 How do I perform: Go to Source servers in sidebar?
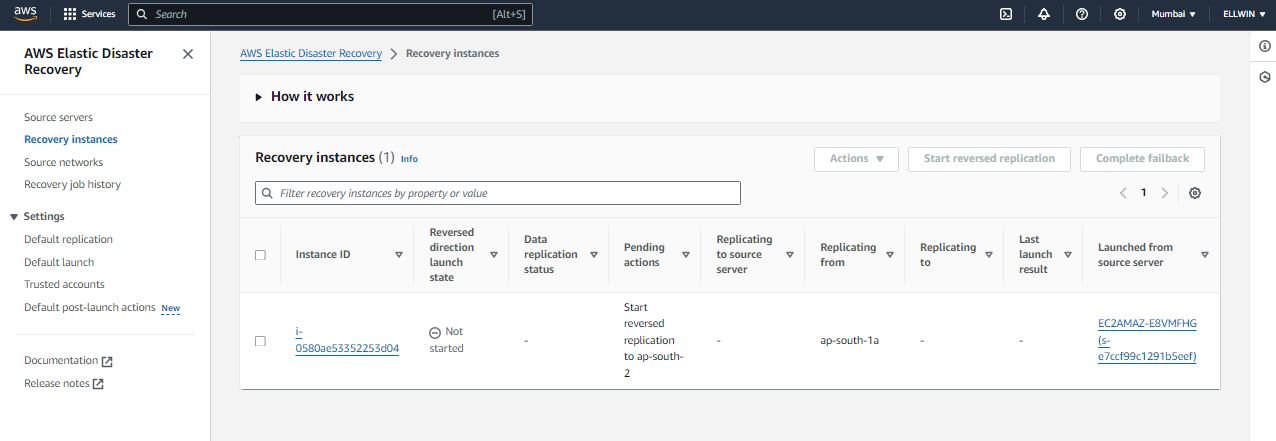[58, 118]
